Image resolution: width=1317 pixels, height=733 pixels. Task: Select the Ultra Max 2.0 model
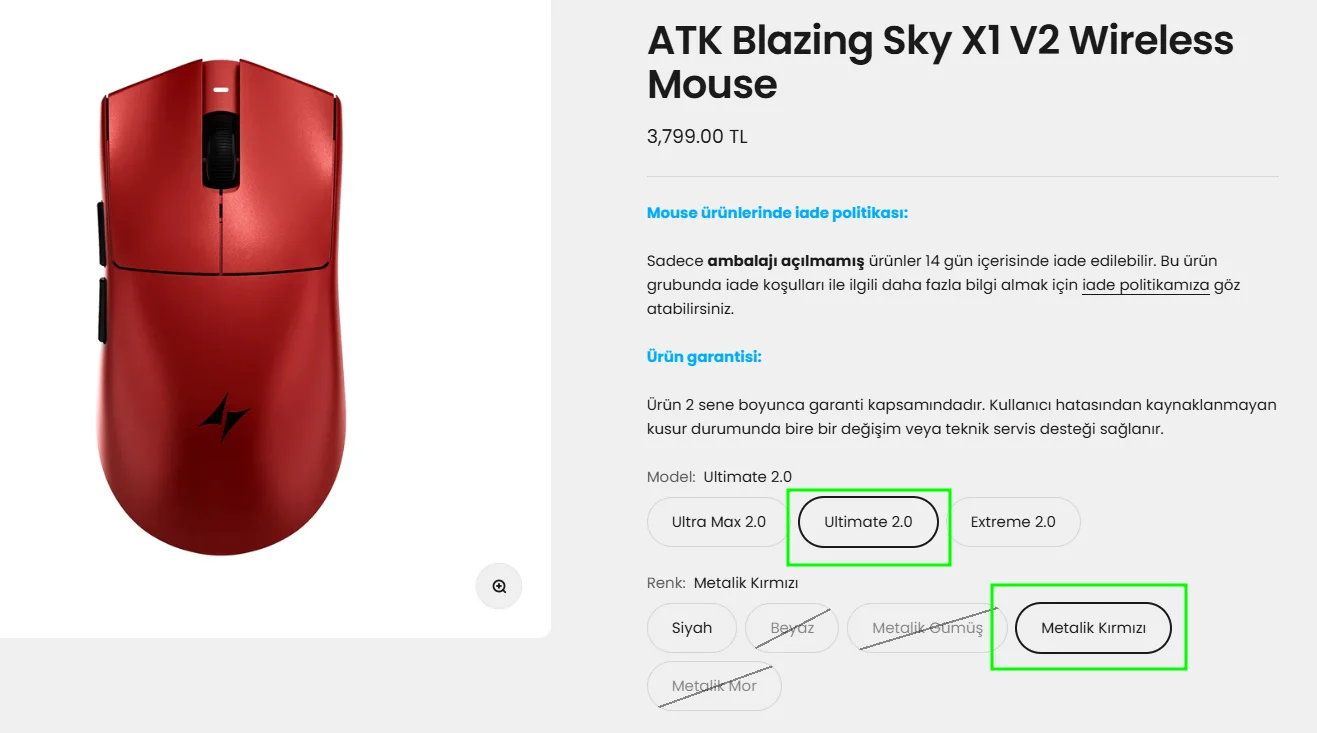pos(718,522)
